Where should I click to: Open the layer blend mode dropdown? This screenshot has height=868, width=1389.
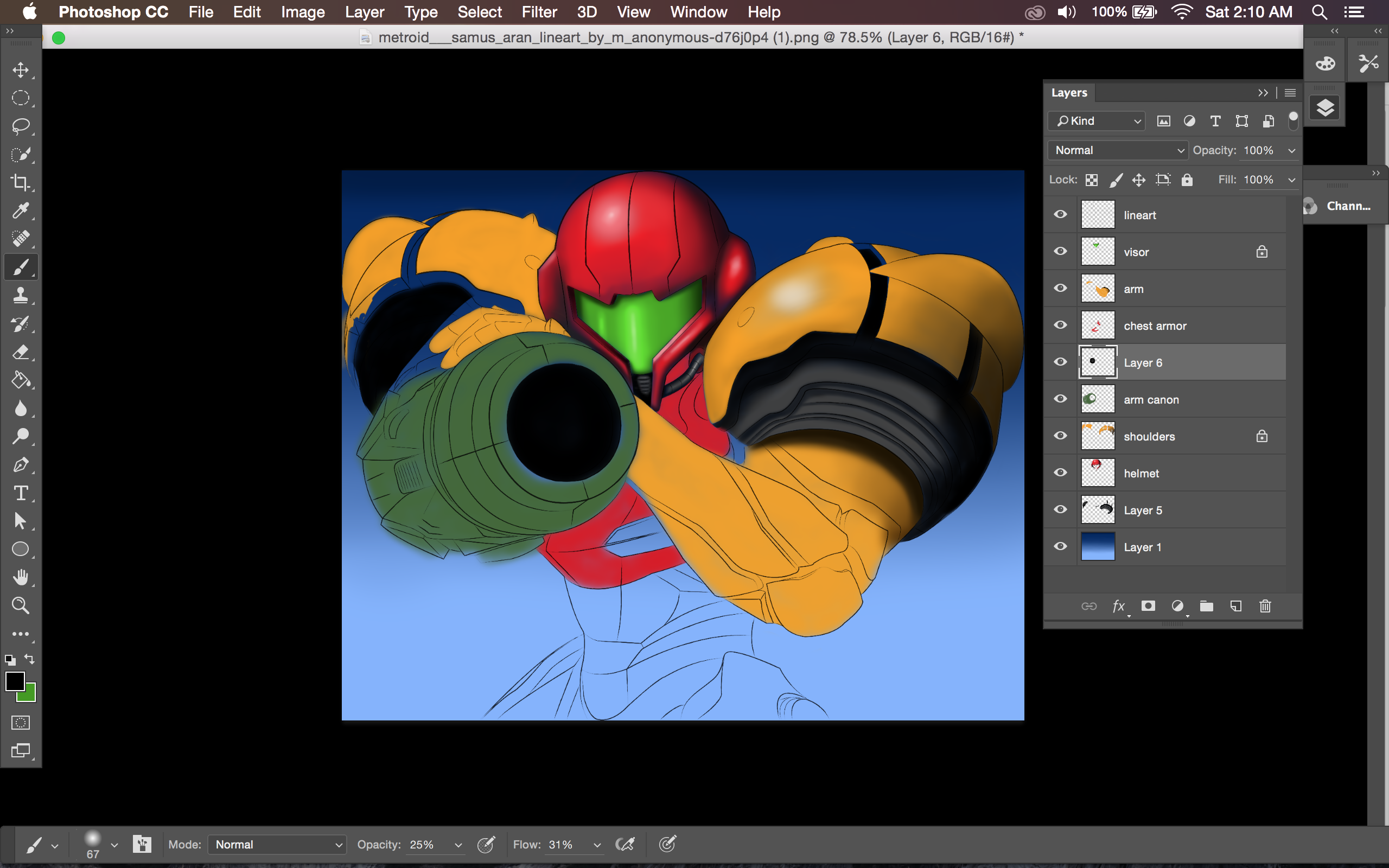click(1118, 150)
